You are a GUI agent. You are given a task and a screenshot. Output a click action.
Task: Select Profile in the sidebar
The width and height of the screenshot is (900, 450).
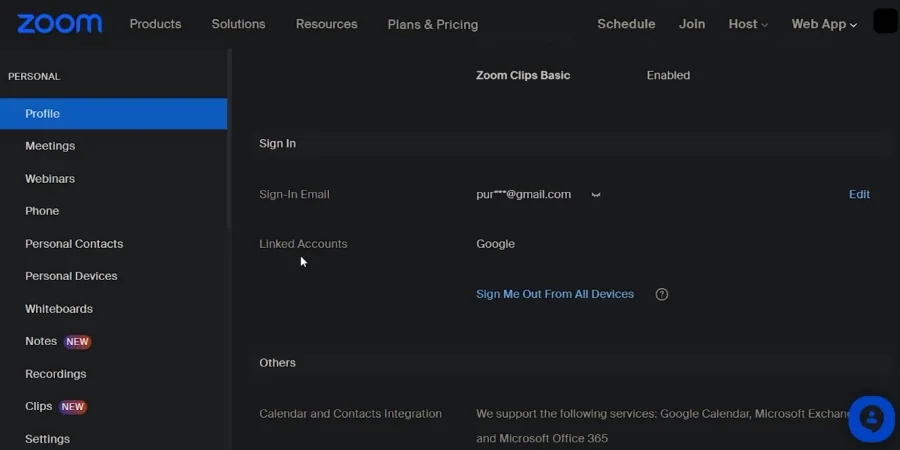(114, 114)
